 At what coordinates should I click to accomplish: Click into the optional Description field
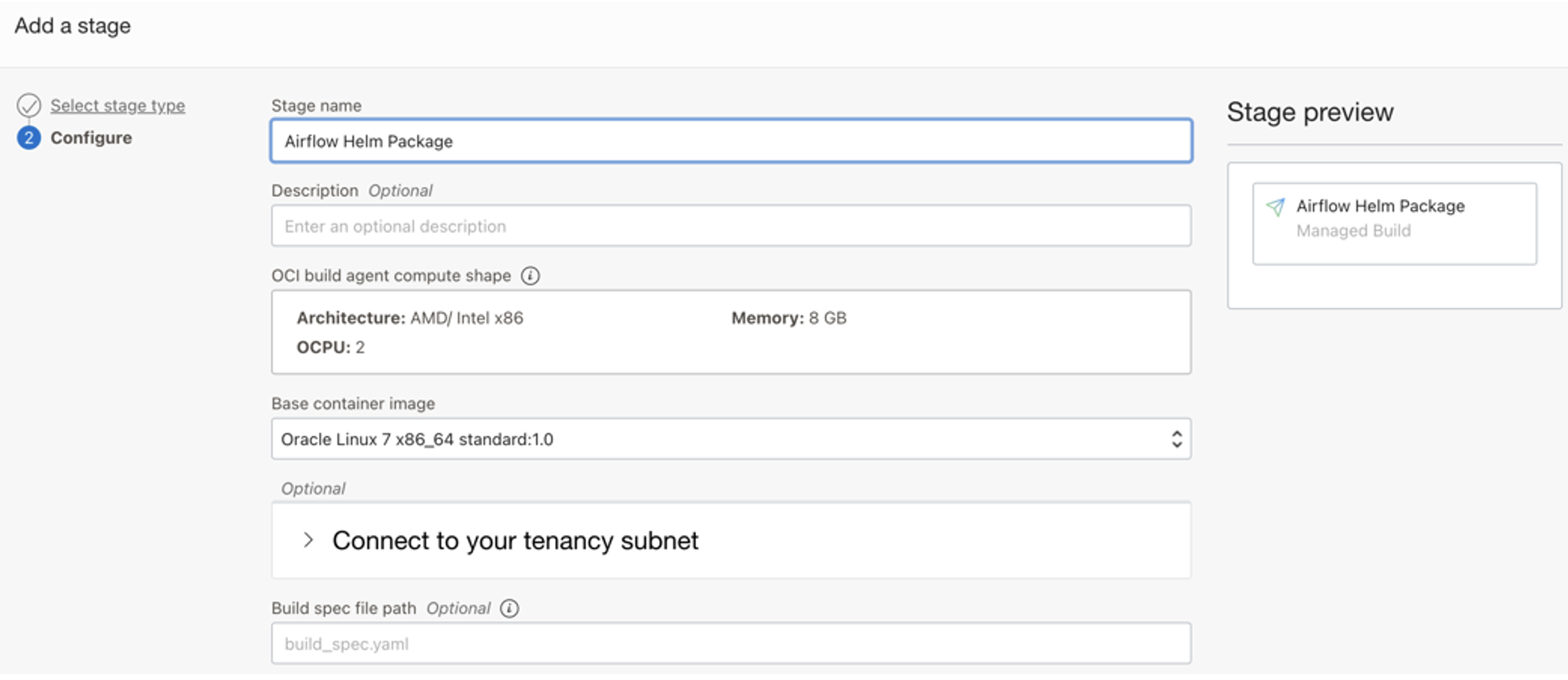pos(730,226)
